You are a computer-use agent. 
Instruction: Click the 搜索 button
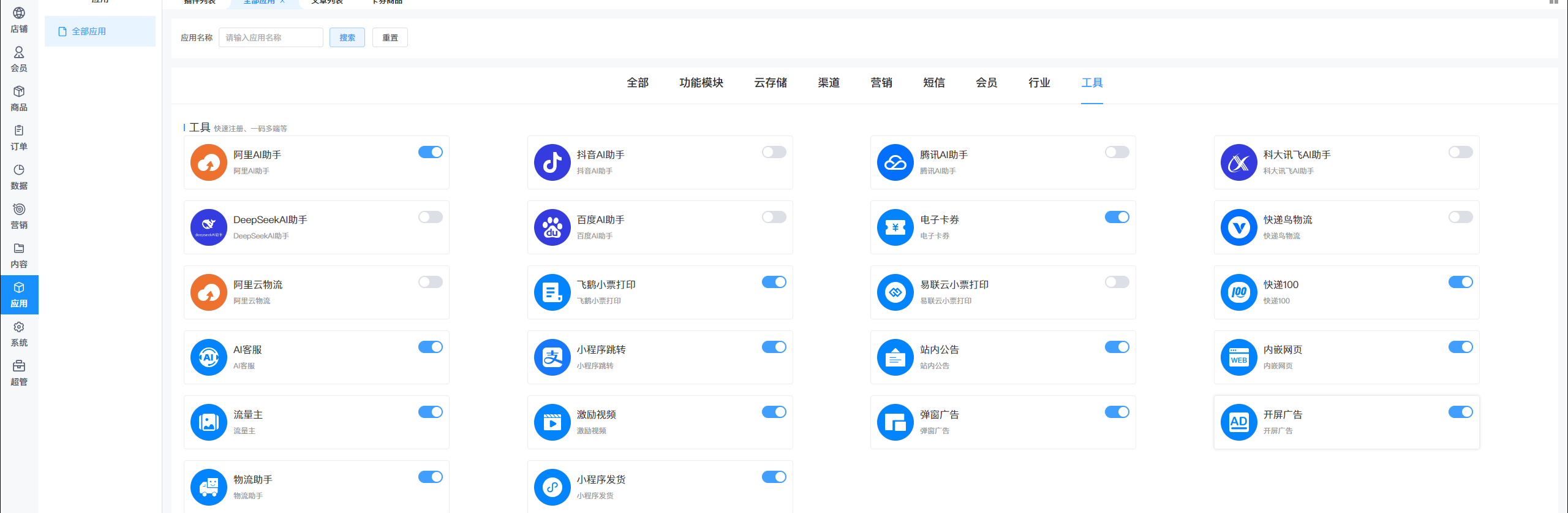pos(347,37)
